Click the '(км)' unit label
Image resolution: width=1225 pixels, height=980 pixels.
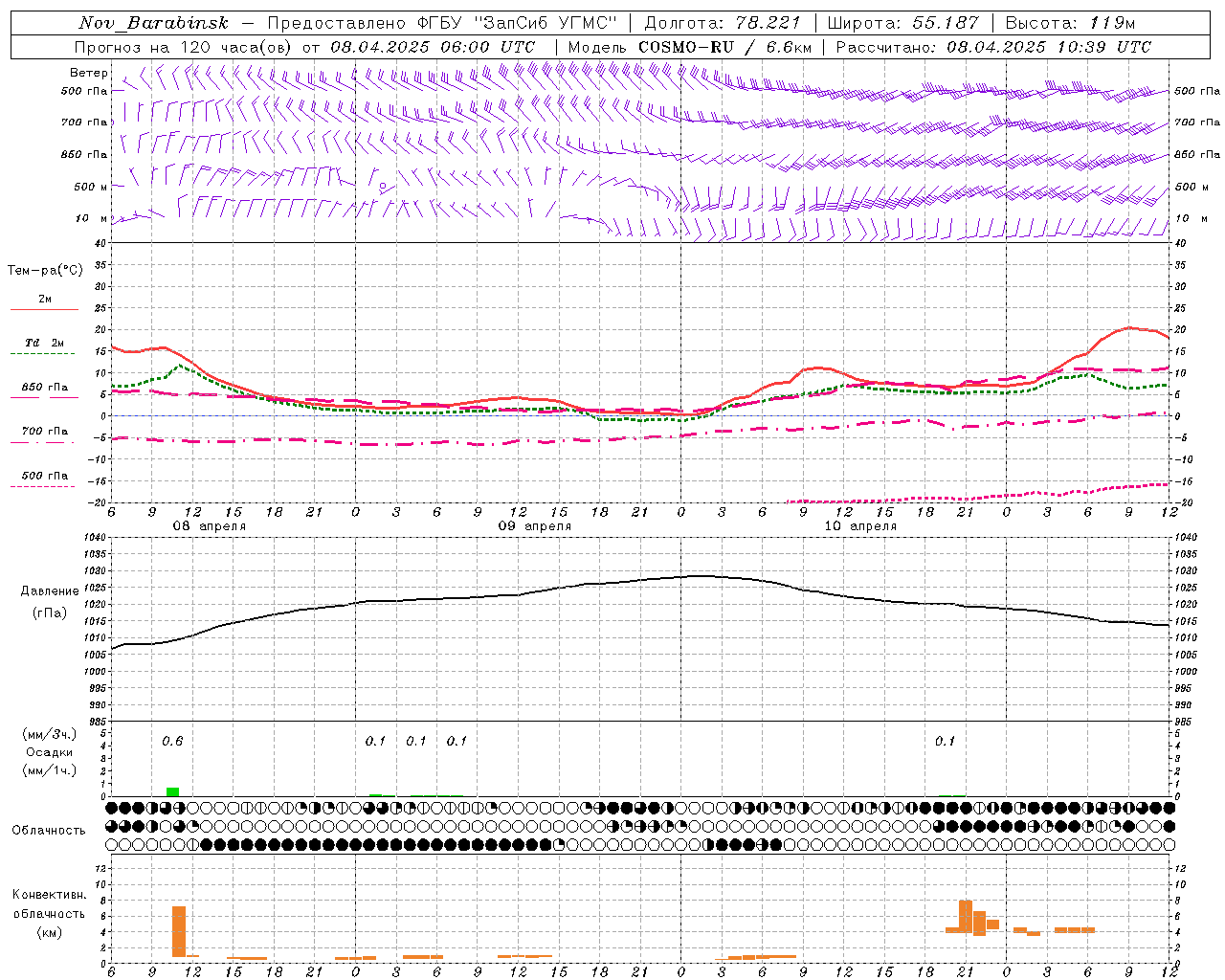49,931
